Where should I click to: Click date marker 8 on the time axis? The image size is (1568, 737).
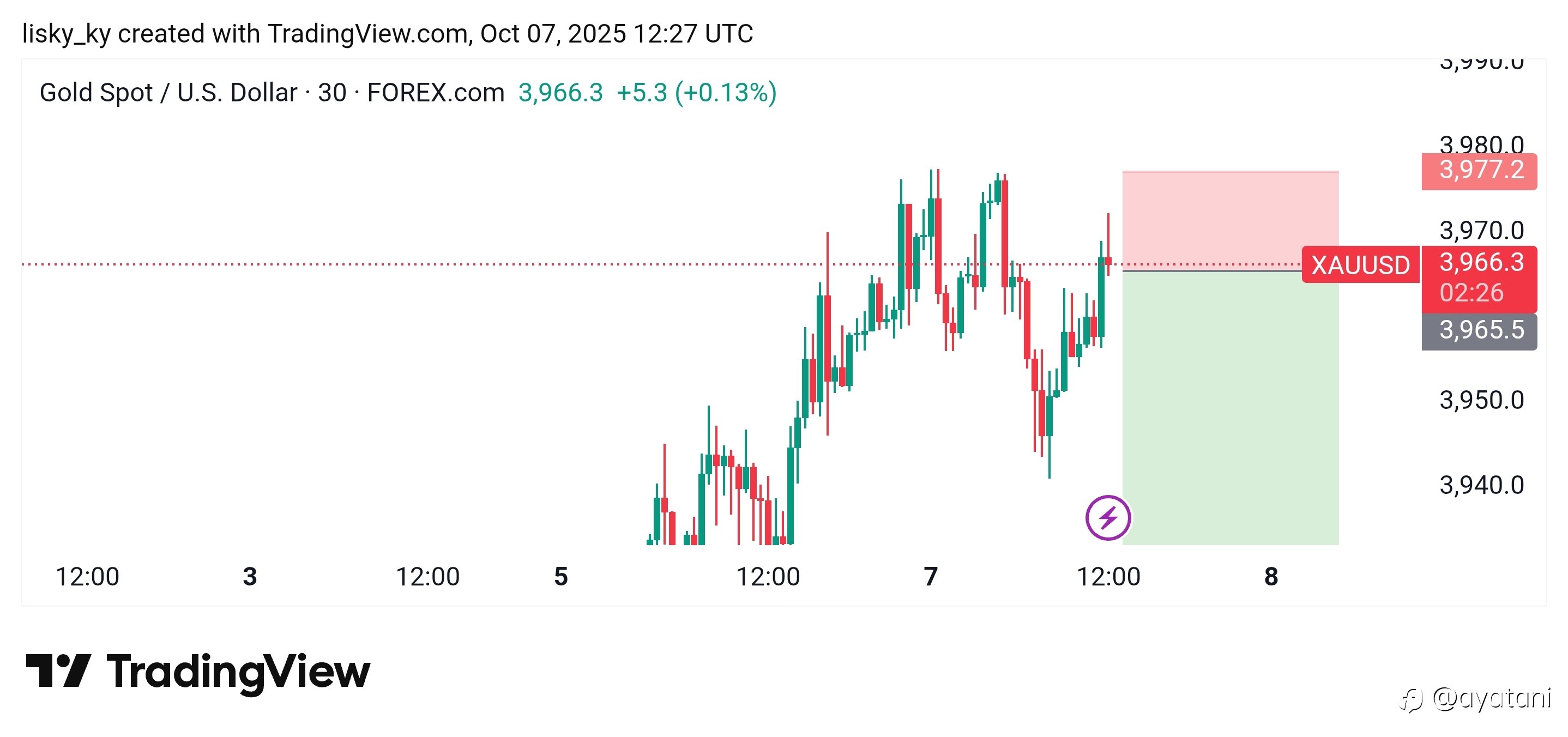pyautogui.click(x=1271, y=576)
